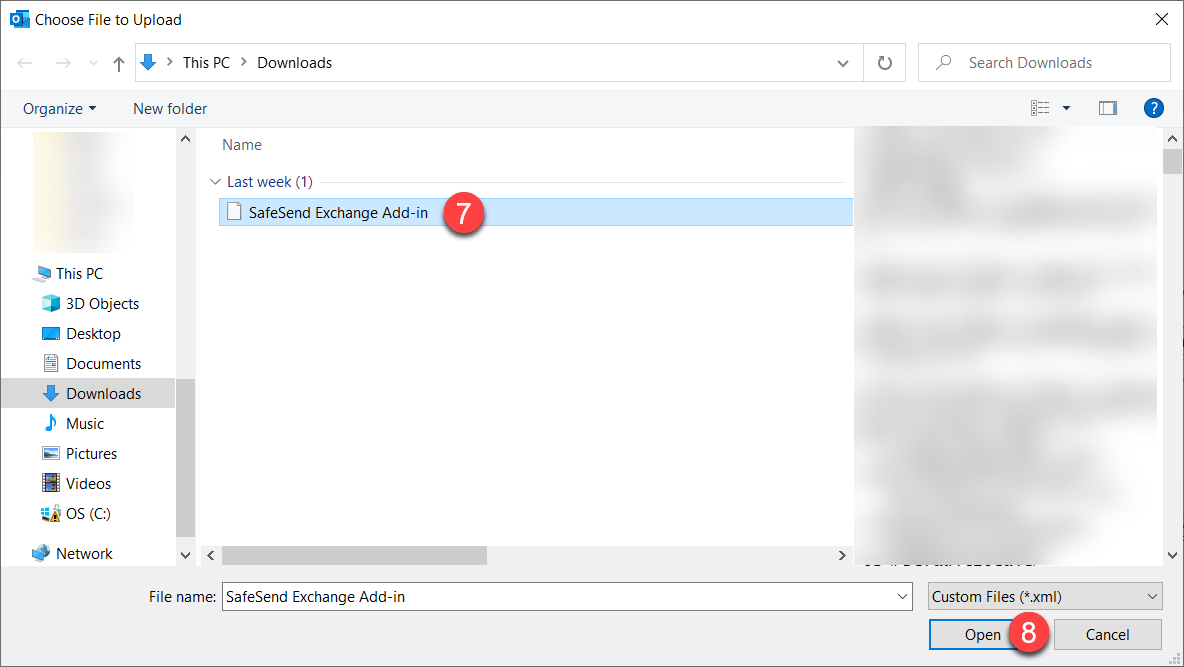1184x667 pixels.
Task: Click the Outlook icon in title bar
Action: [x=19, y=19]
